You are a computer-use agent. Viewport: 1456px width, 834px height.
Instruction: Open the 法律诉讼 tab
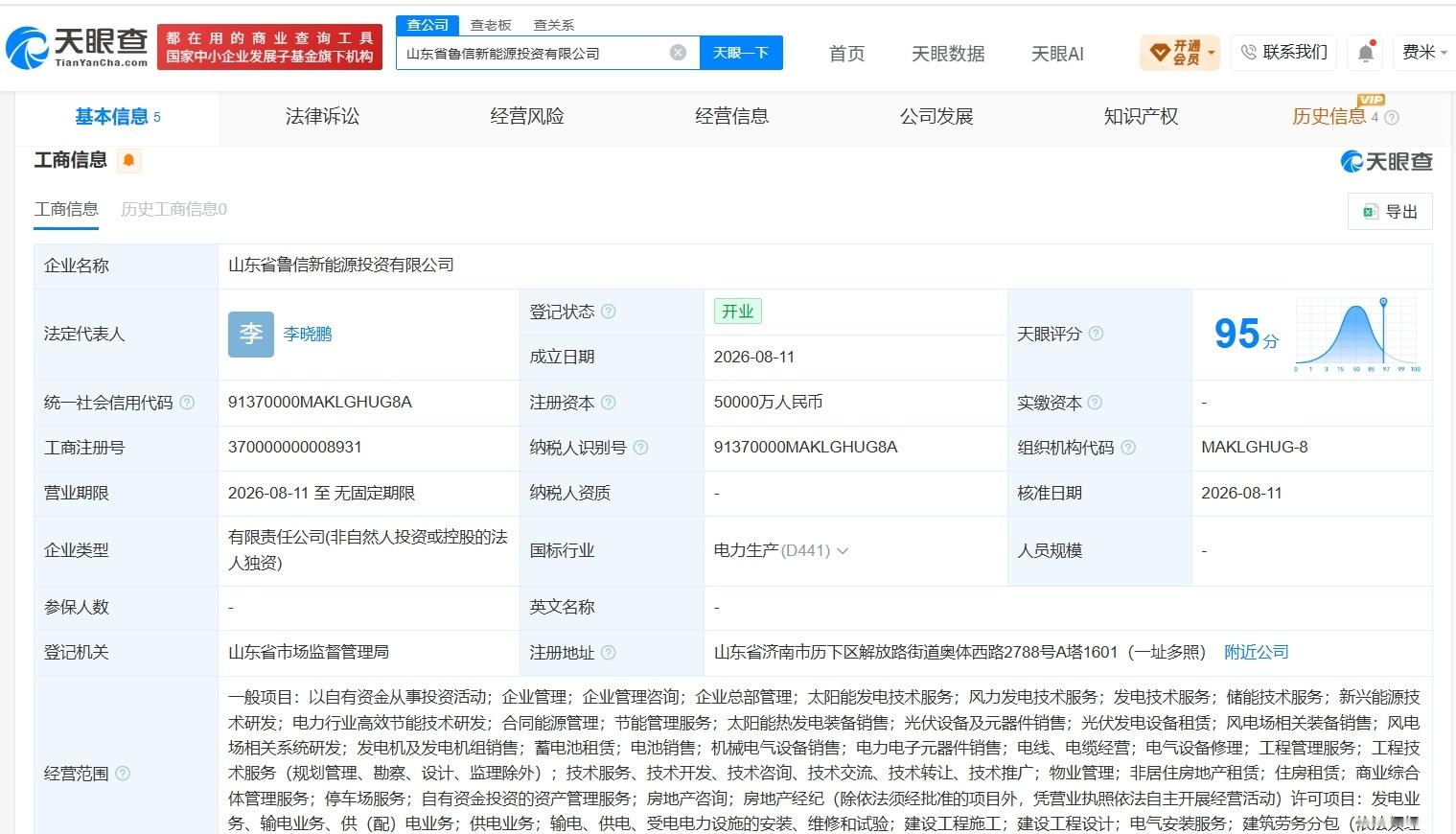pos(322,117)
